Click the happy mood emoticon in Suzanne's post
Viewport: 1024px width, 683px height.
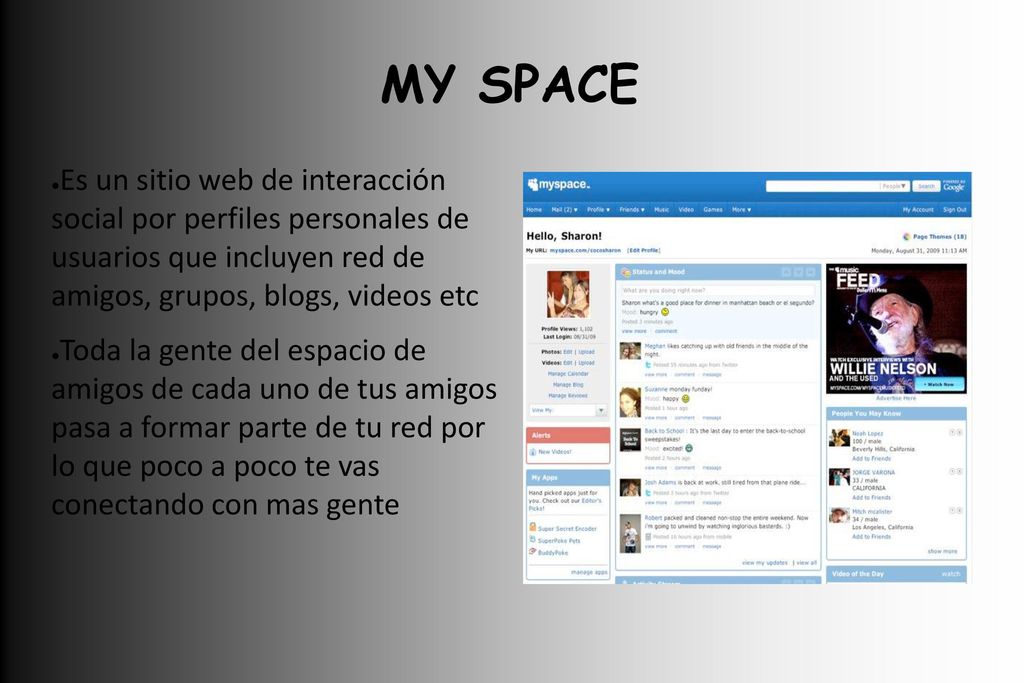pos(685,398)
